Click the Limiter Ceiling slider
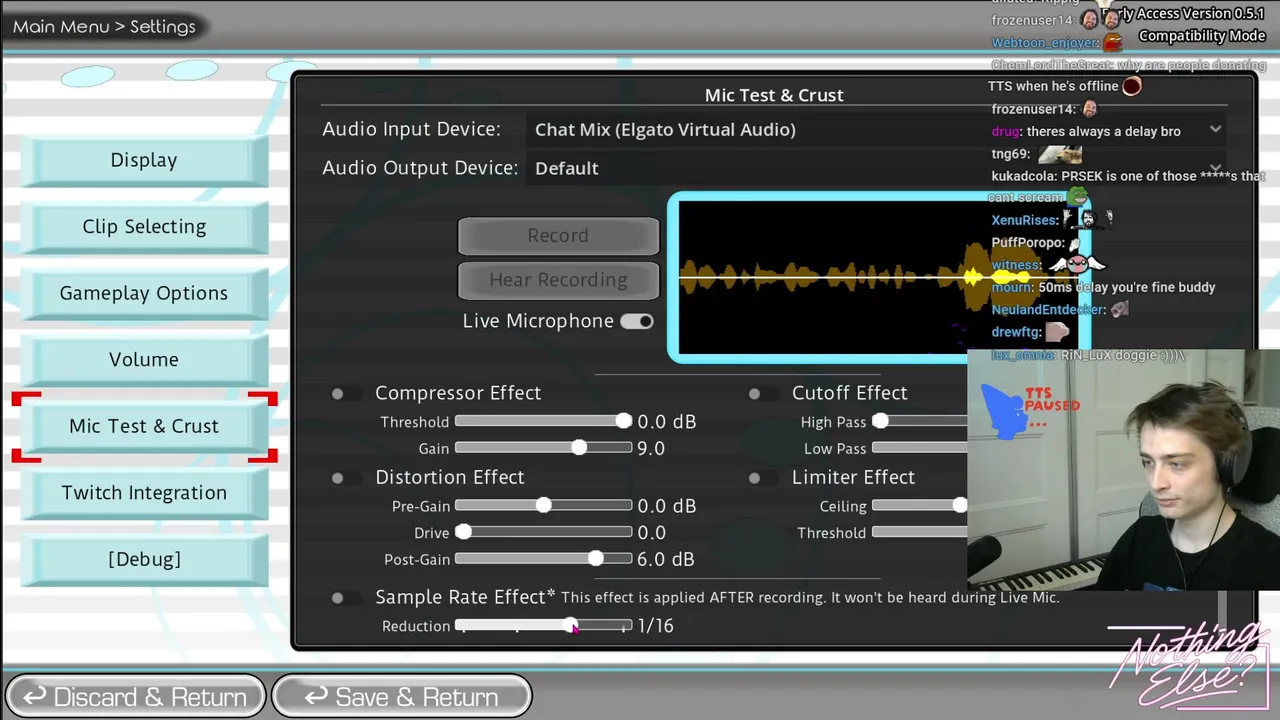Screen dimensions: 1280x720 tap(920, 506)
